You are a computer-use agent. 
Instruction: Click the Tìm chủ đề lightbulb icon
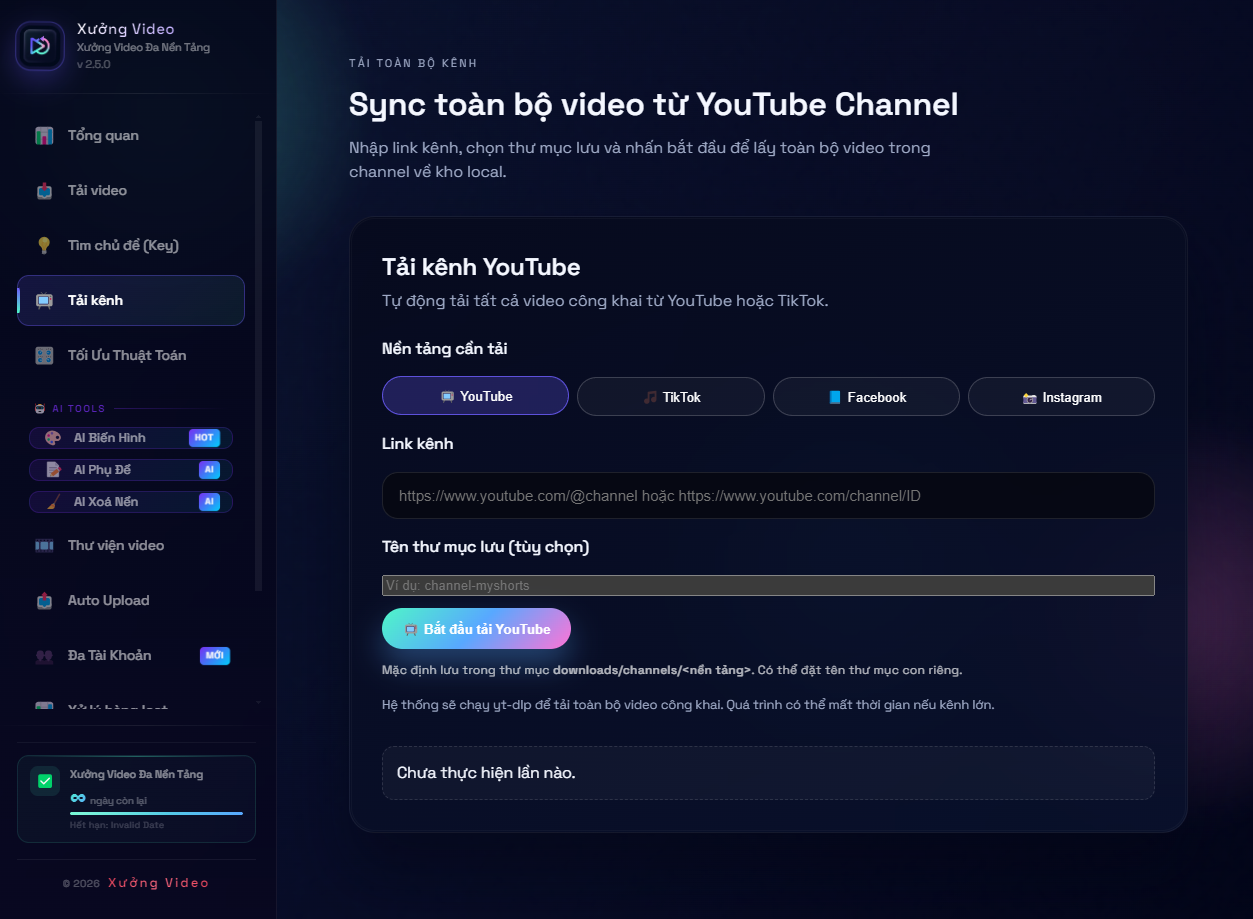[x=44, y=246]
